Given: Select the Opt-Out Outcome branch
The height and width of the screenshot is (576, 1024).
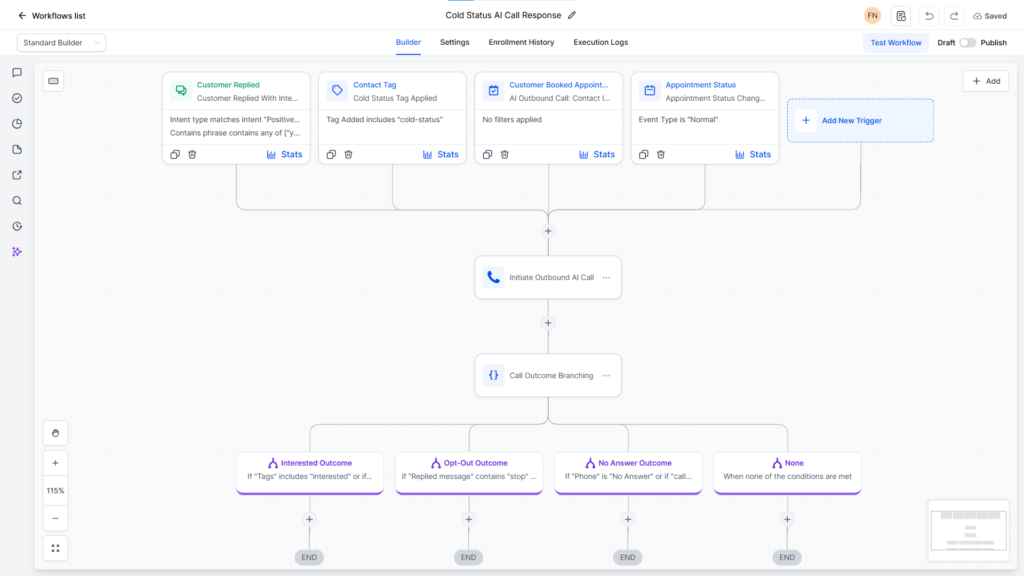Looking at the screenshot, I should click(x=469, y=472).
